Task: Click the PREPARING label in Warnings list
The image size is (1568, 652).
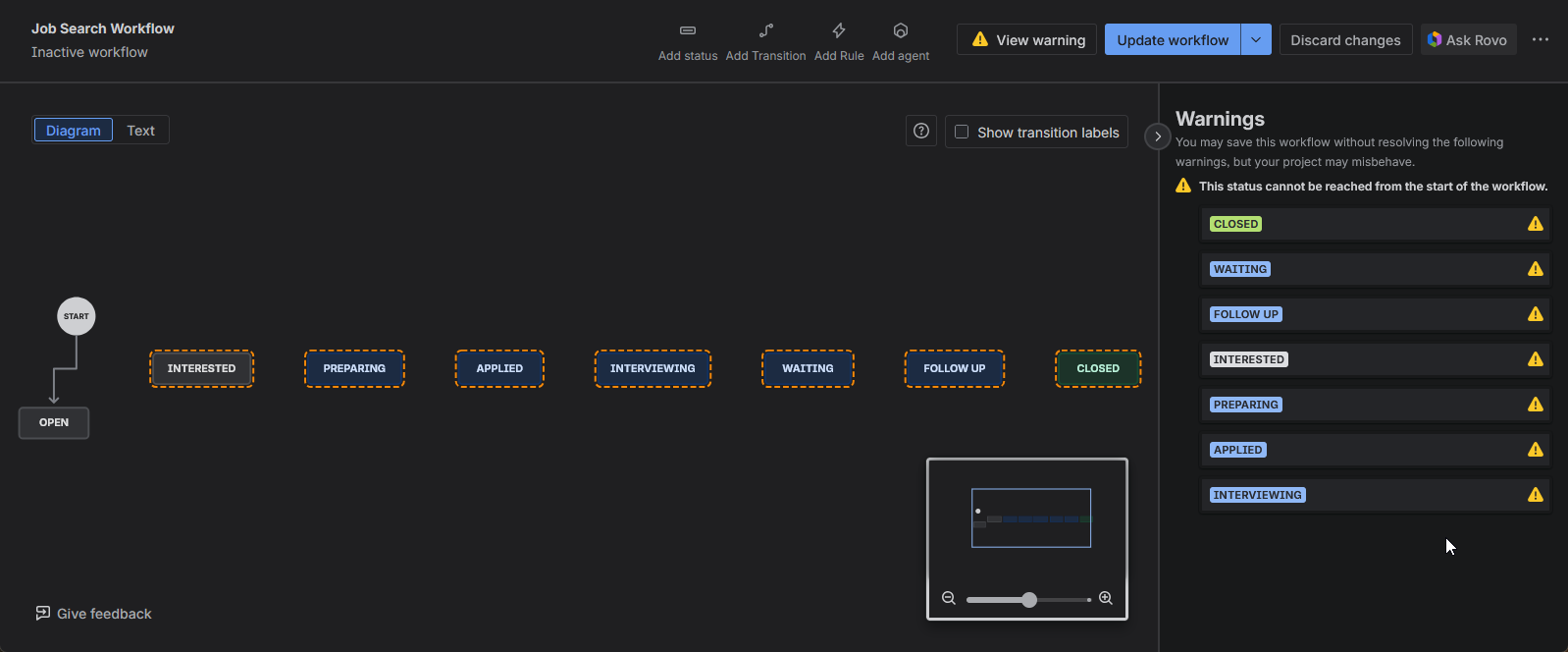Action: (1246, 405)
